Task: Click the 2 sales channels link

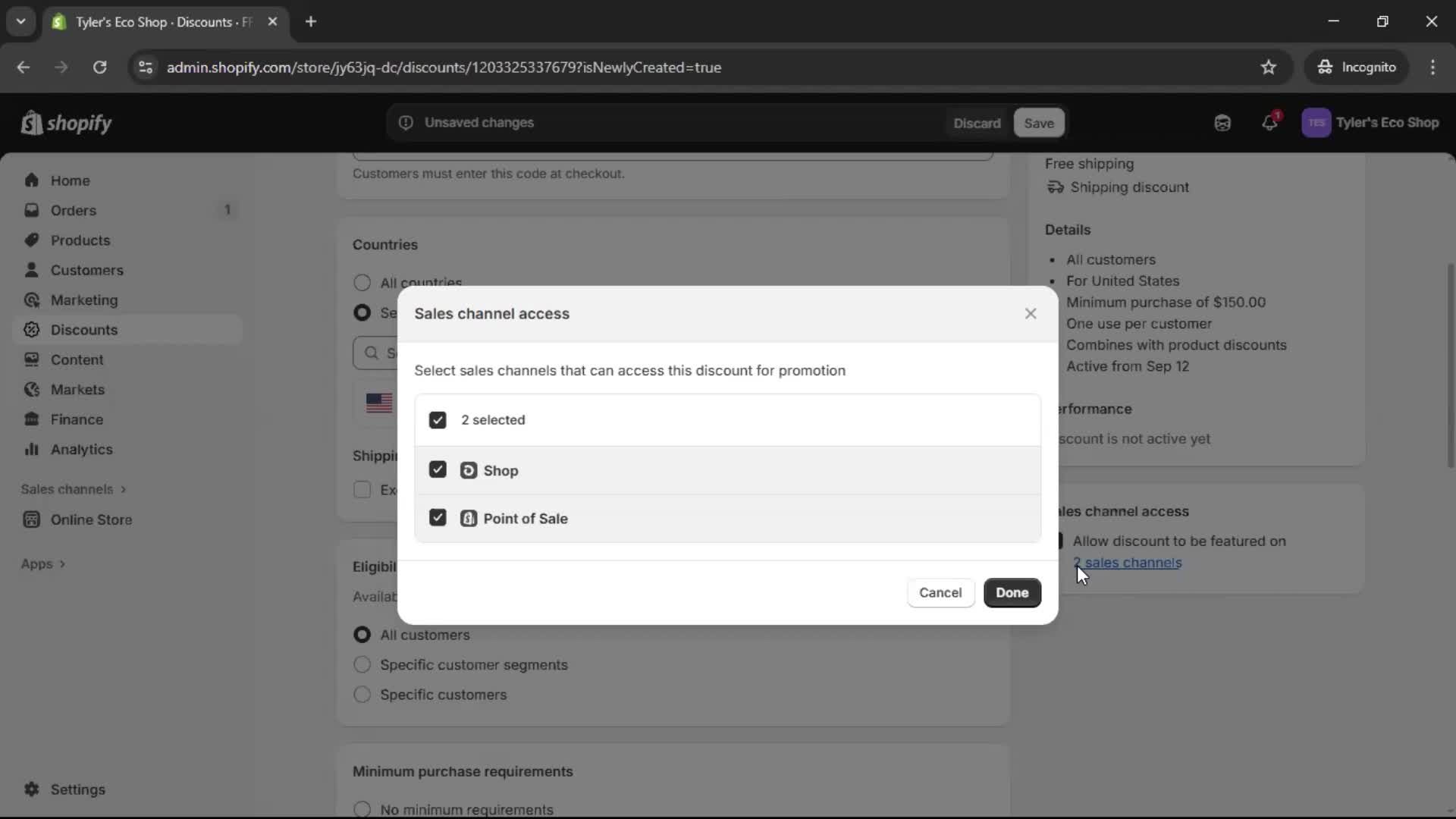Action: tap(1129, 563)
